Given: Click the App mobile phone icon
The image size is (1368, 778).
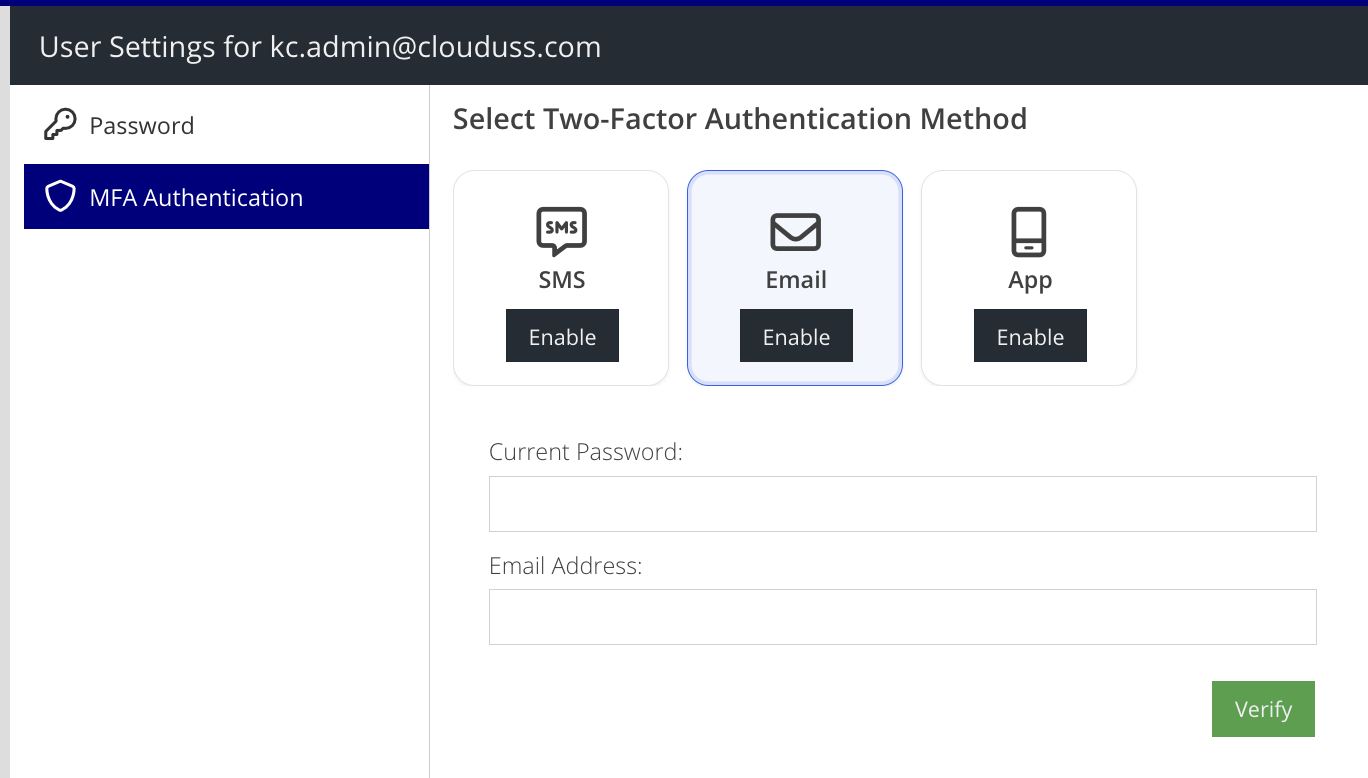Looking at the screenshot, I should coord(1029,232).
